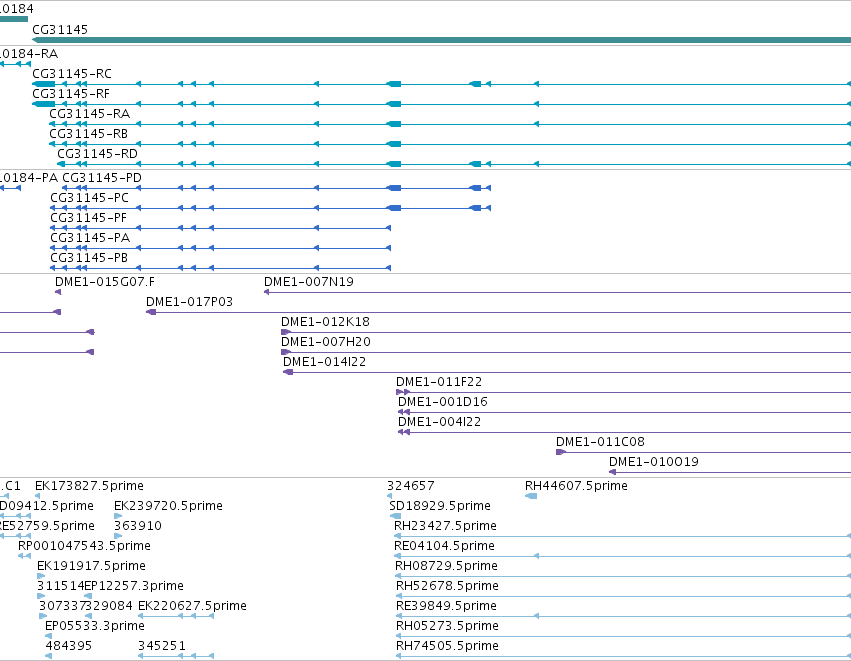This screenshot has width=851, height=661.
Task: Click EST RH44607.5prime
Action: 576,486
